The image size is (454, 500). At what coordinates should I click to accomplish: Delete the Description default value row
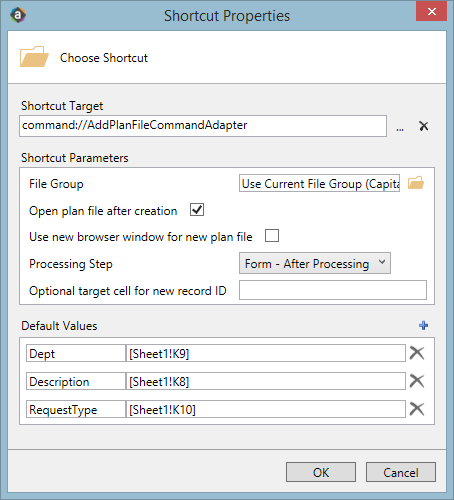click(x=417, y=381)
